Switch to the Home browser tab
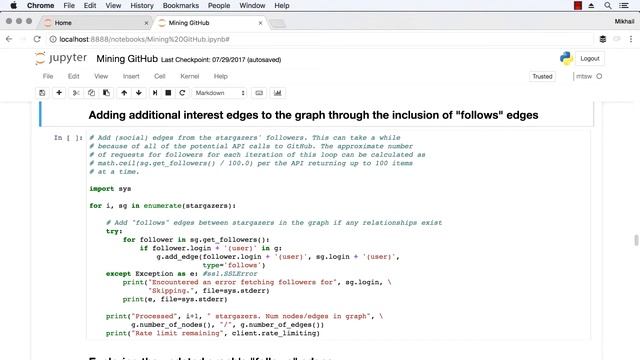640x360 pixels. [x=96, y=23]
